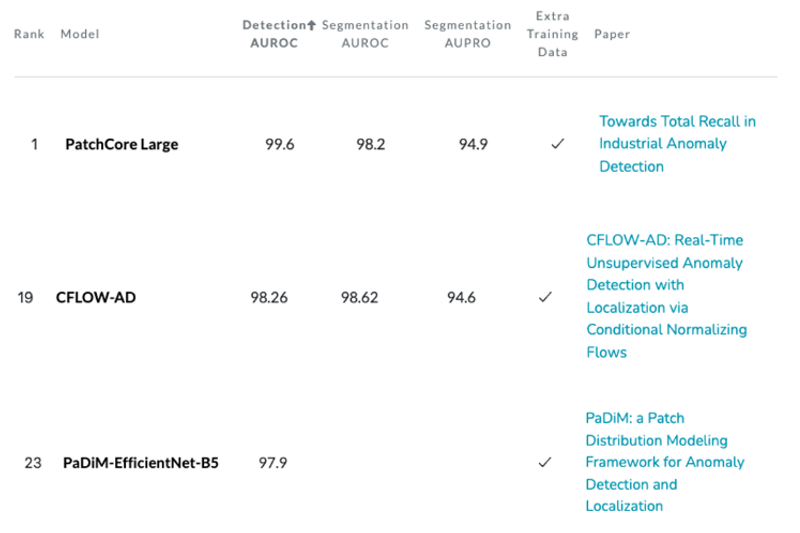Click the 98.62 Segmentation AUROC value
Viewport: 800px width, 533px height.
pos(360,297)
